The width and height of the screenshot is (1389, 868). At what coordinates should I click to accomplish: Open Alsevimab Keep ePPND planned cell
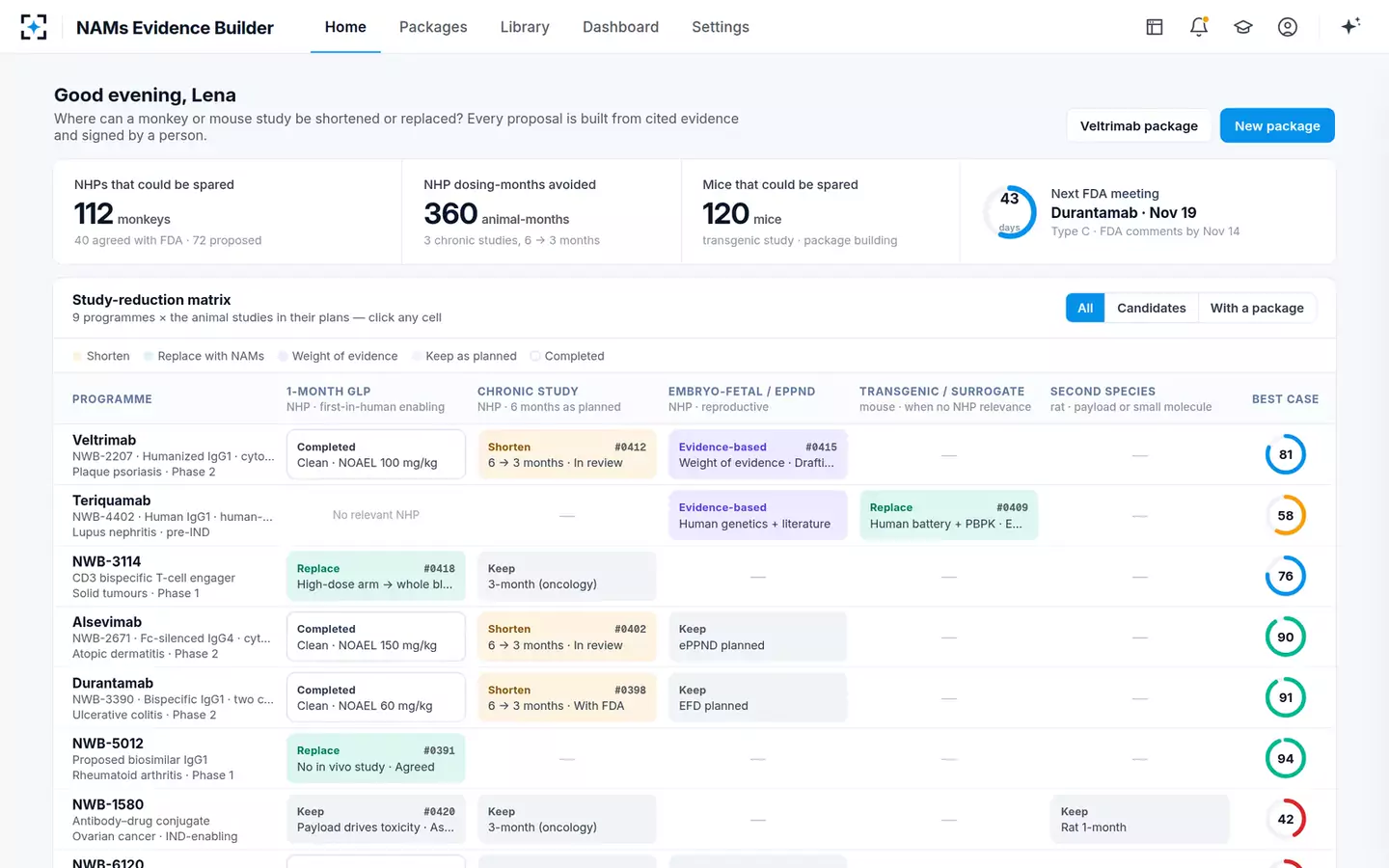click(758, 637)
